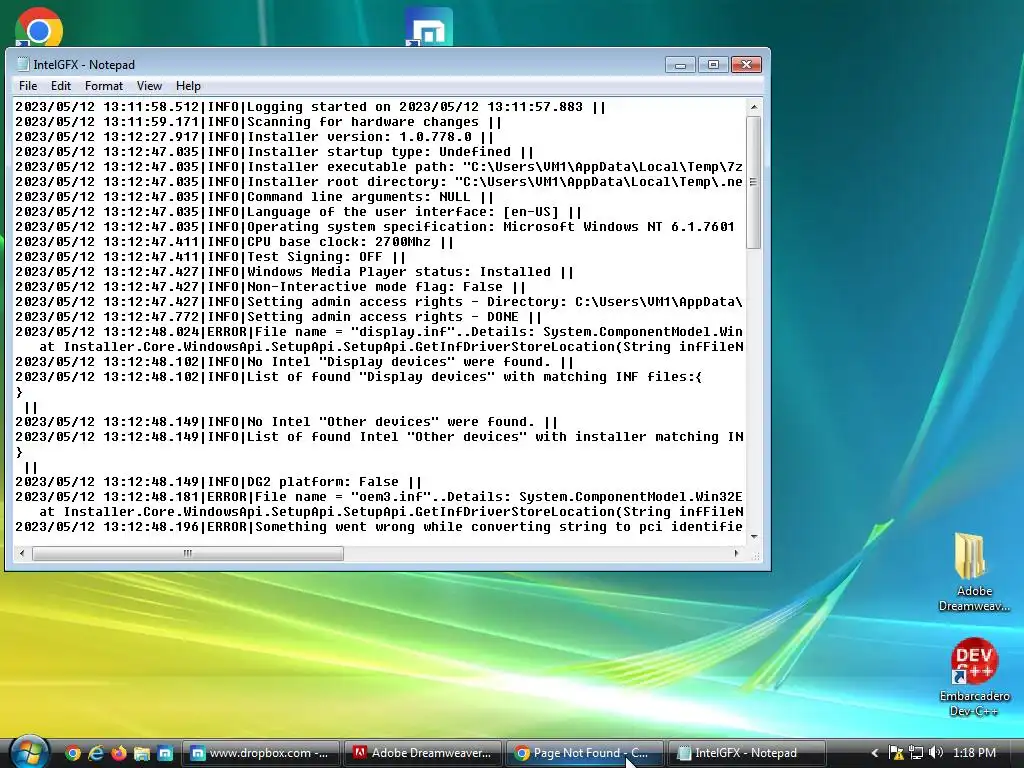Select the Embarcadero Dev-C++ desktop shortcut
Screen dimensions: 1024x768
point(974,677)
